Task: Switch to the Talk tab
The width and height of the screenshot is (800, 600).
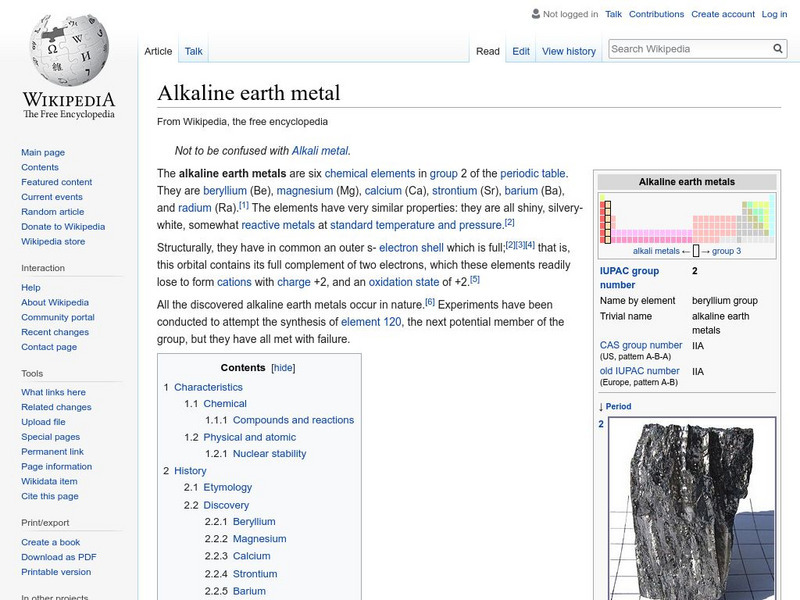Action: [x=193, y=51]
